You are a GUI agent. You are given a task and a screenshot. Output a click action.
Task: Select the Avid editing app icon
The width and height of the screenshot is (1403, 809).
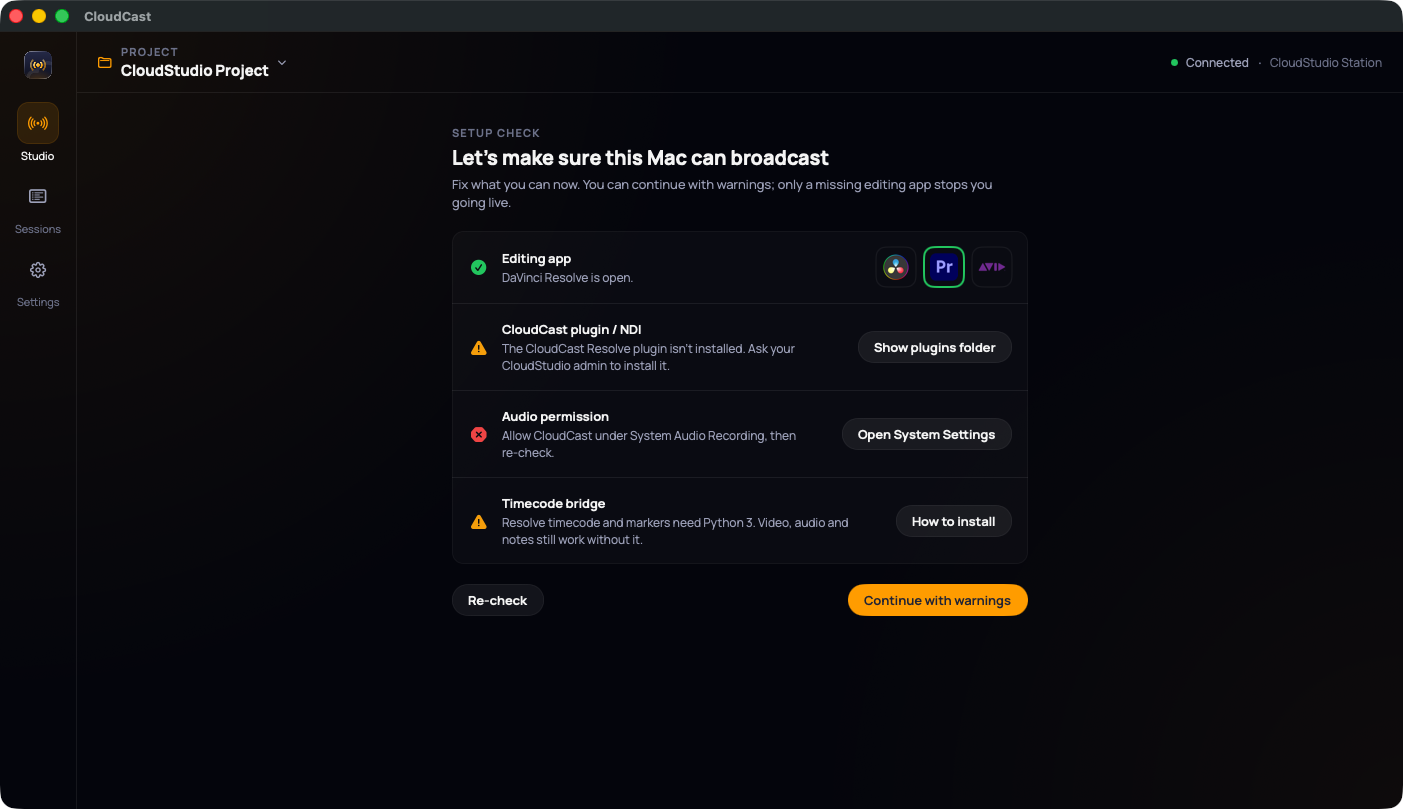(992, 267)
